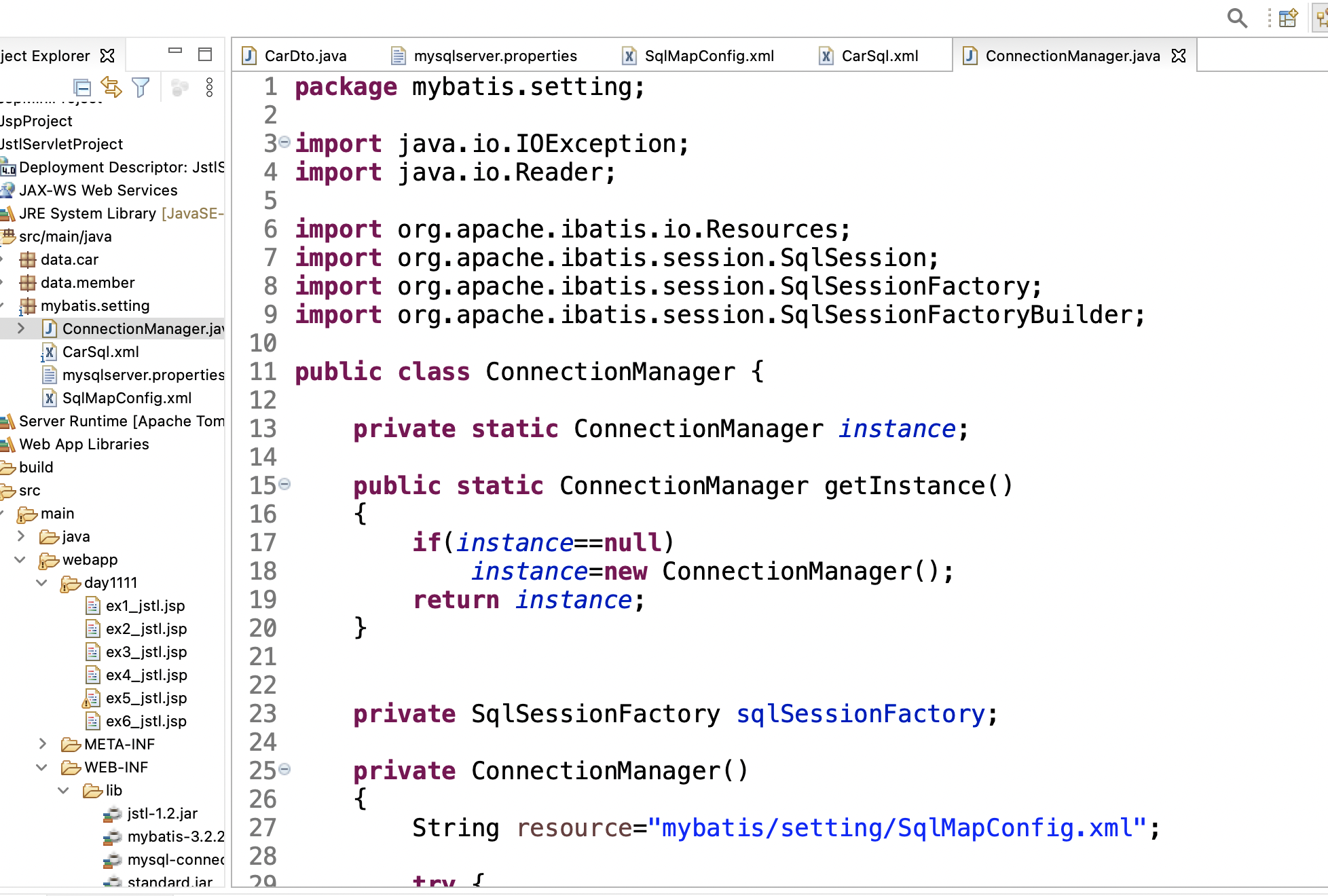1328x896 pixels.
Task: Fold the import block at line 3
Action: 284,142
